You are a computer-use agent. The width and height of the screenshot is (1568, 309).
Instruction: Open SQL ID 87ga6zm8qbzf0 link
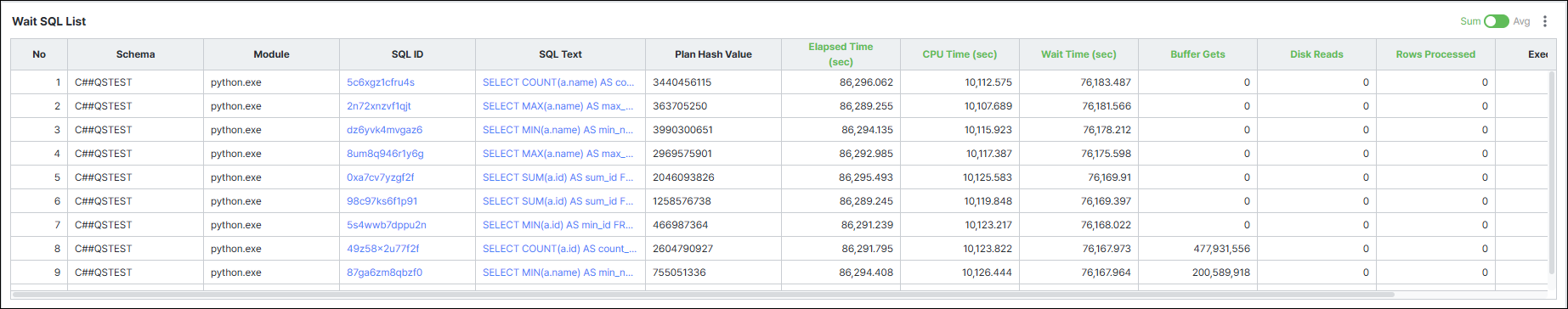[x=384, y=272]
